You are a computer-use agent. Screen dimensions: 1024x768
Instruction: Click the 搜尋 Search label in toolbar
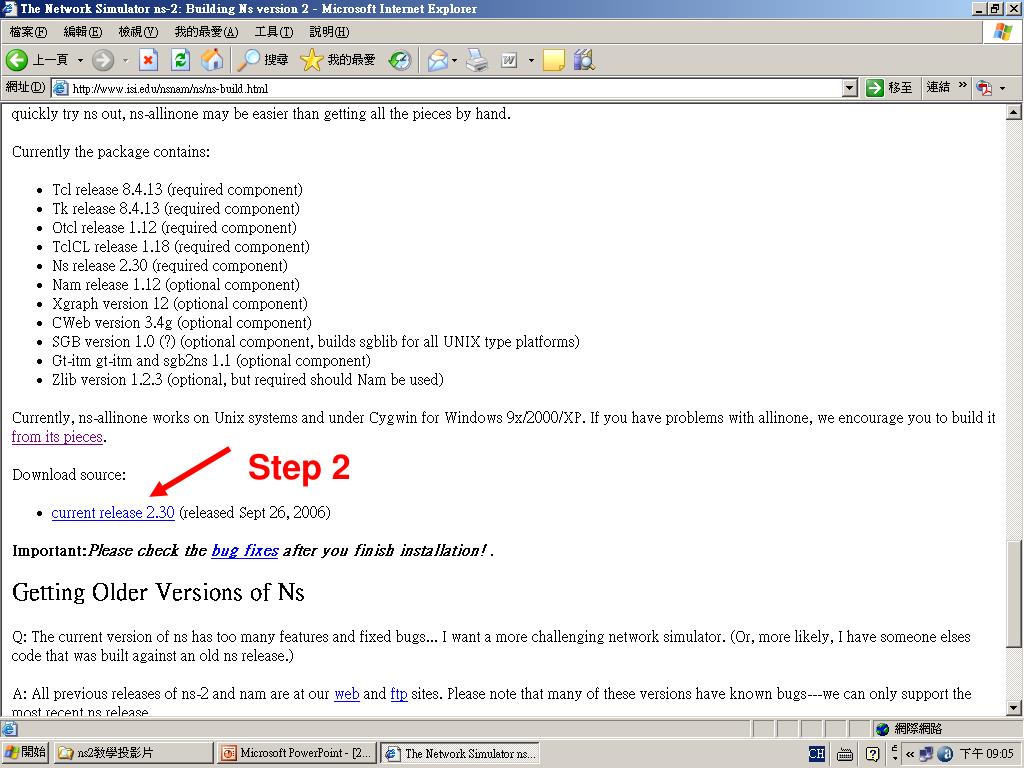[276, 60]
